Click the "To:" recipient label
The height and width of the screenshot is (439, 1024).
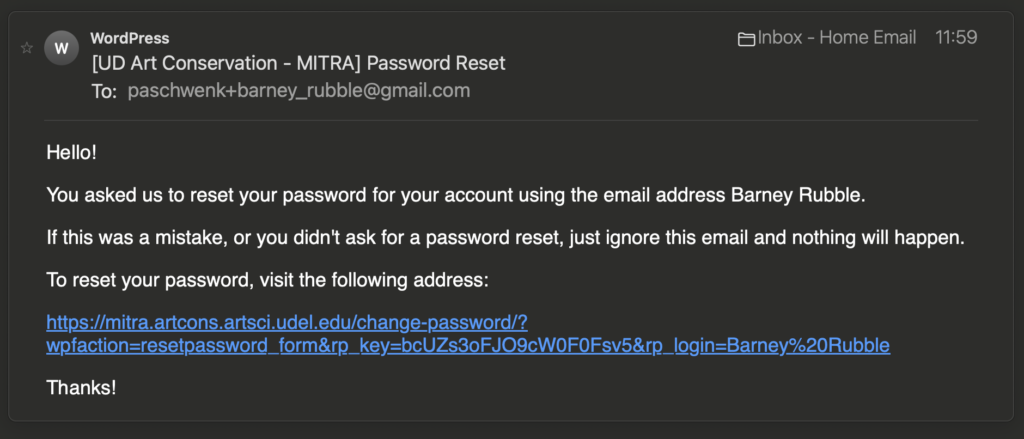coord(104,90)
